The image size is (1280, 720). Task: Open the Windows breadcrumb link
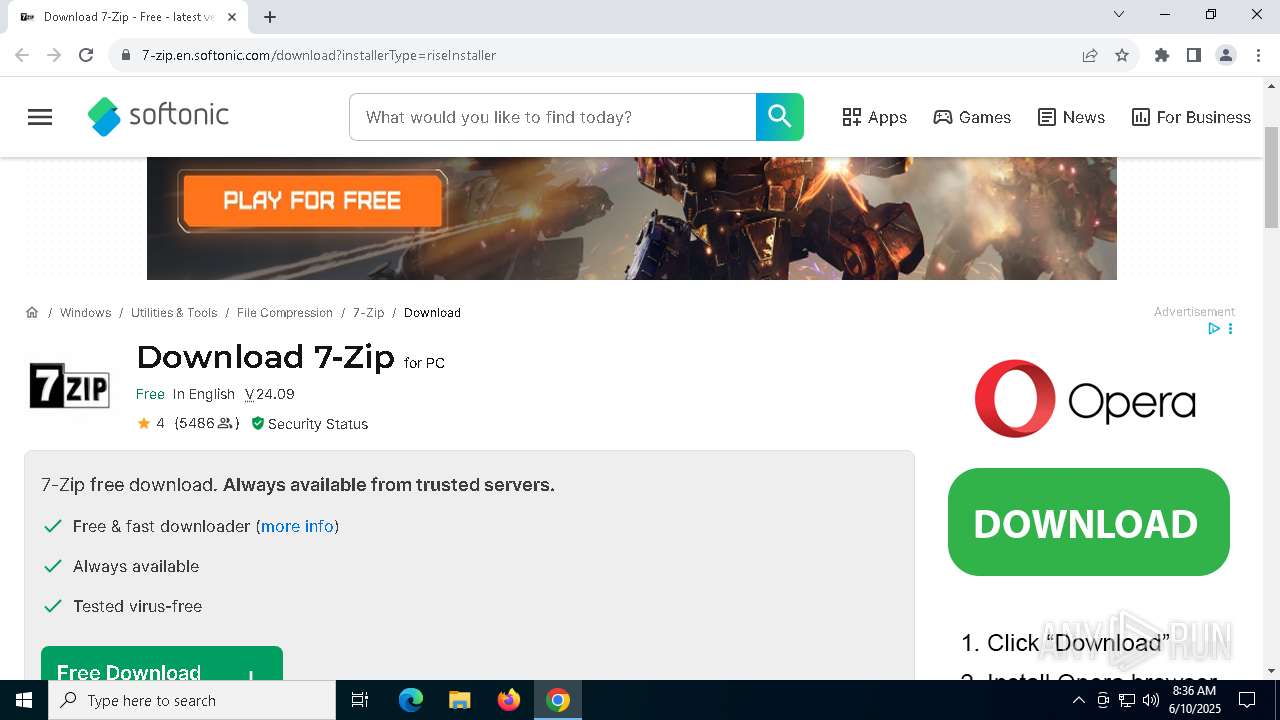(85, 313)
